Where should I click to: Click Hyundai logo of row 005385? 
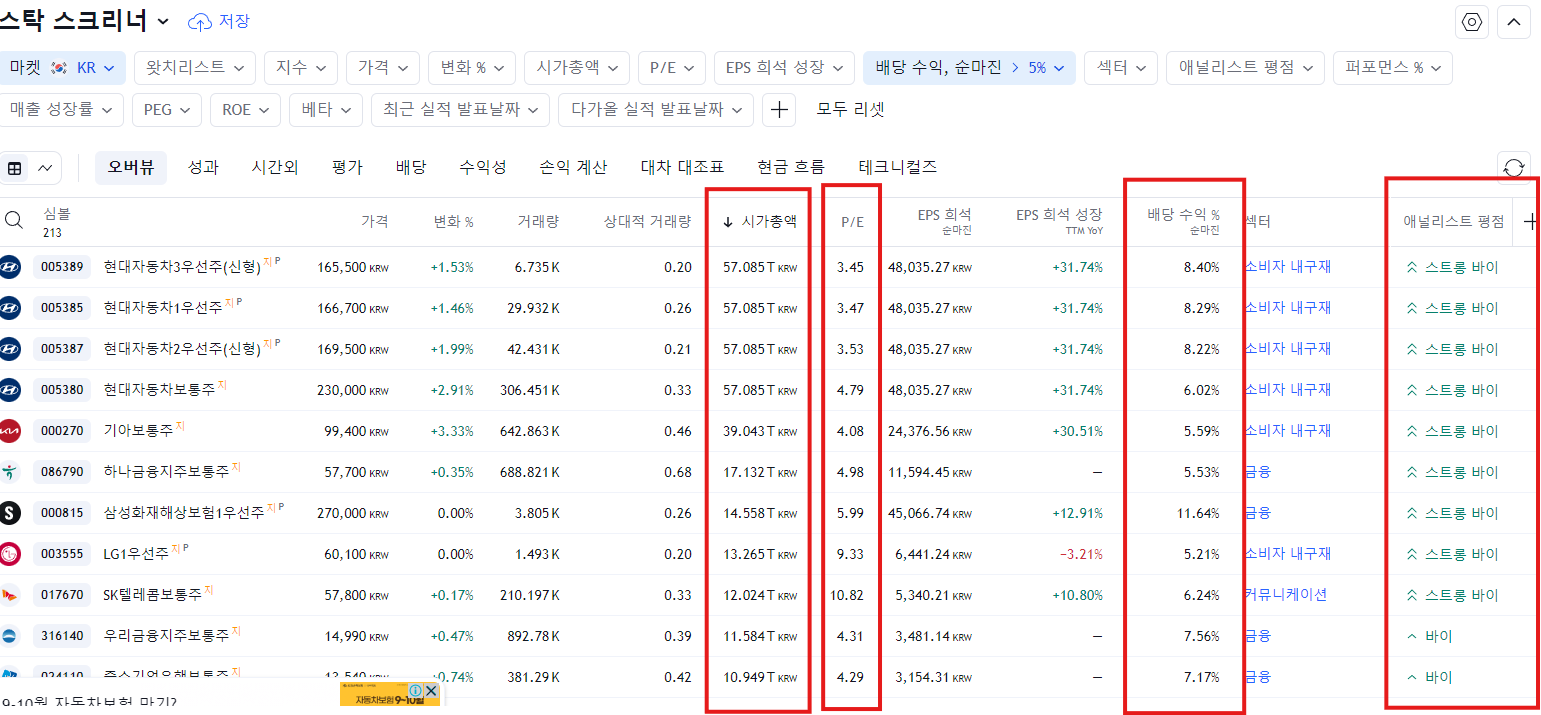[x=10, y=308]
